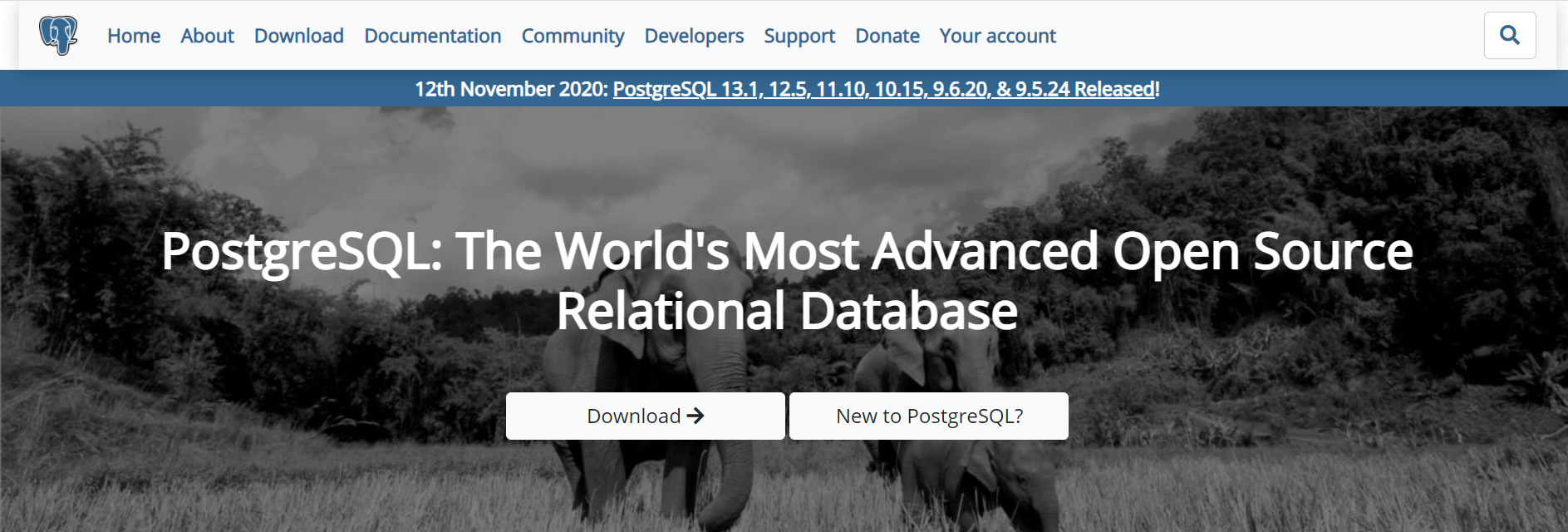Select Download in the navigation bar
This screenshot has width=1568, height=532.
tap(299, 36)
